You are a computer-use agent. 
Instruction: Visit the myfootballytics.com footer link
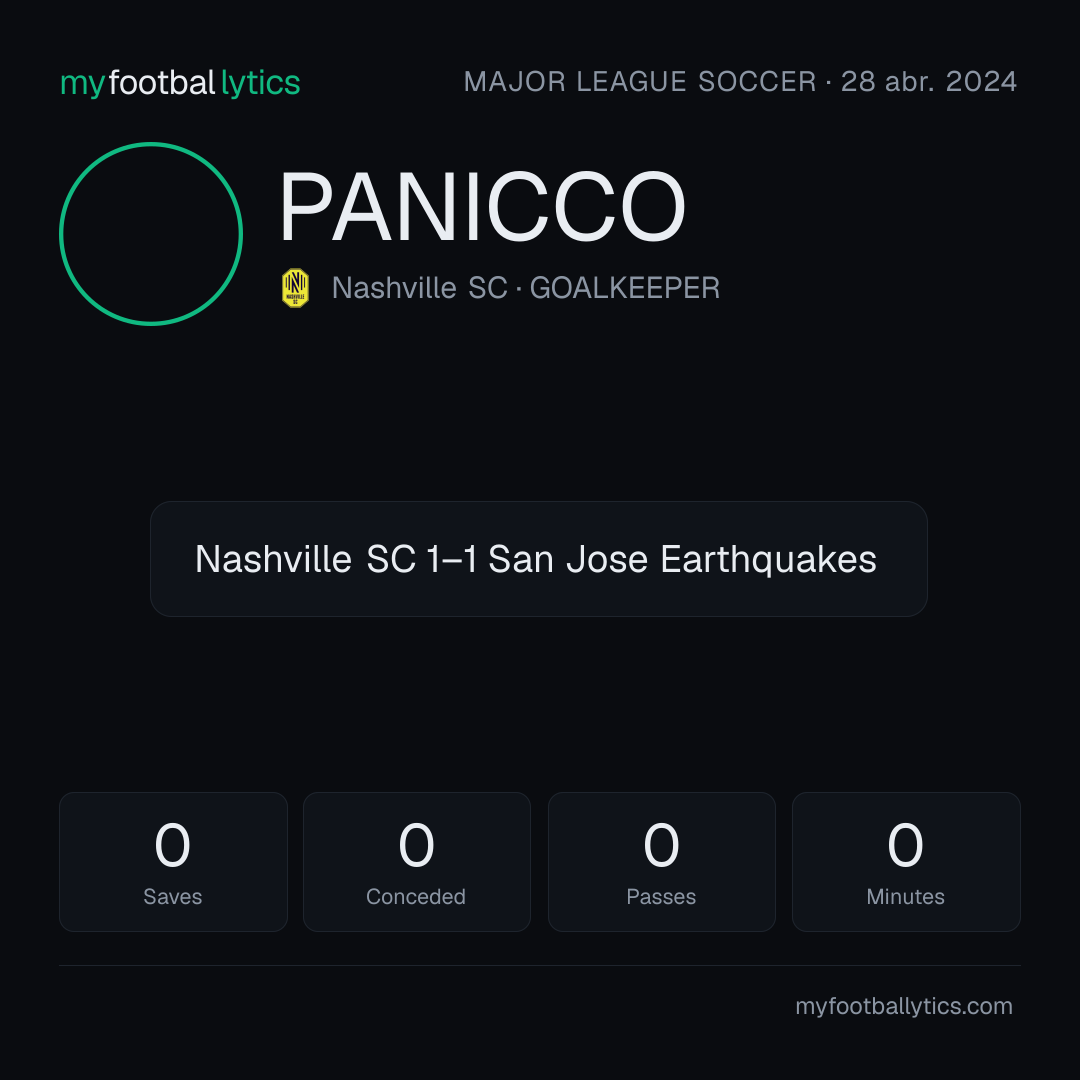point(904,1006)
